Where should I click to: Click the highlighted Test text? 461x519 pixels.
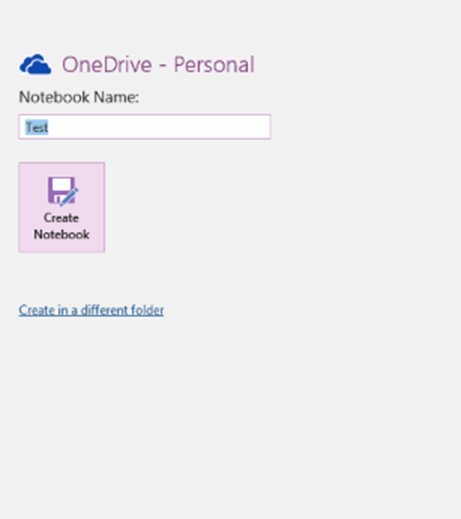[x=37, y=127]
